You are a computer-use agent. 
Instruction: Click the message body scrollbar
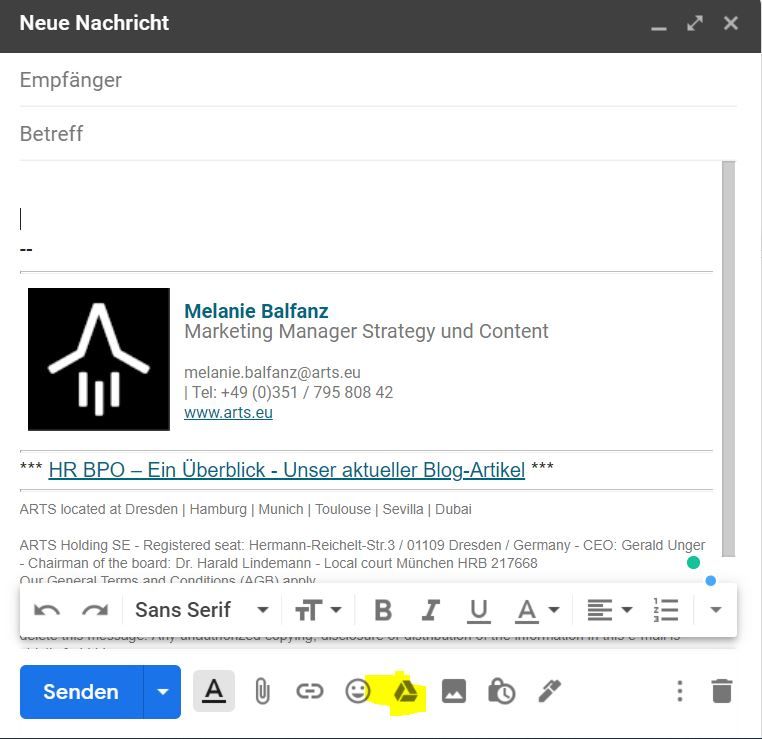(x=728, y=359)
